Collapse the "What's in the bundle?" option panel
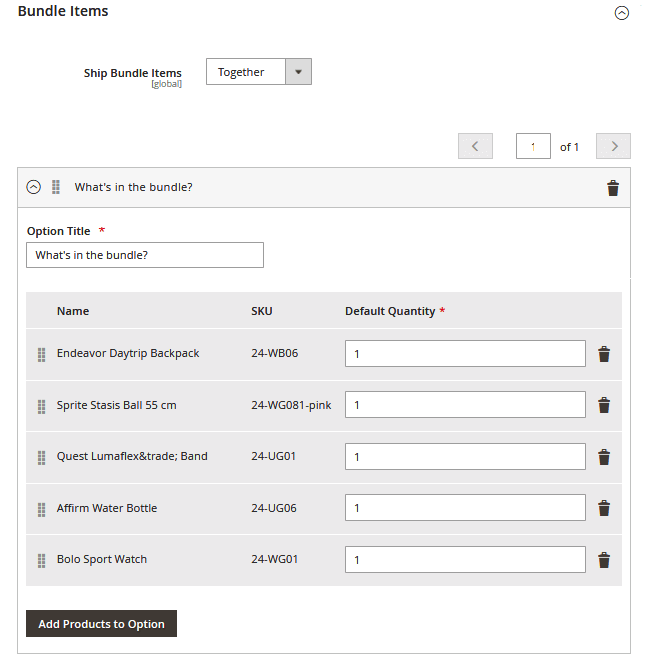The width and height of the screenshot is (651, 664). (x=34, y=187)
